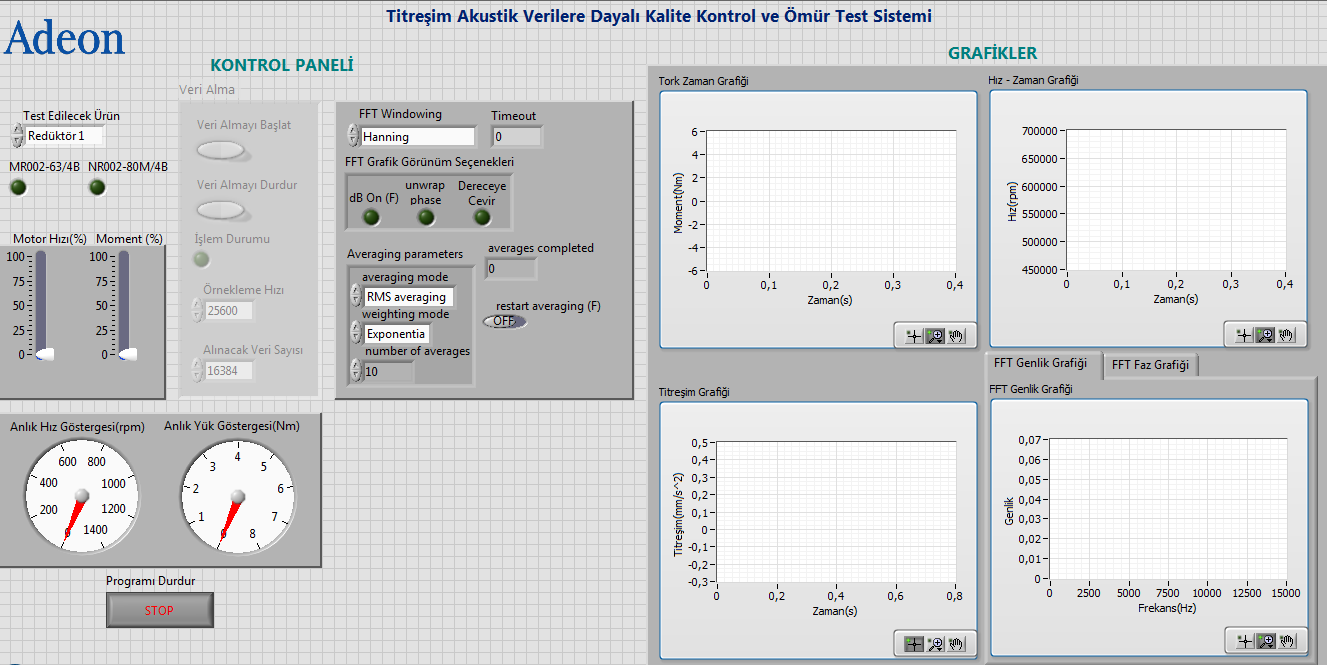This screenshot has height=665, width=1327.
Task: Click zoom tool on Tork Zaman graph palette
Action: (935, 336)
